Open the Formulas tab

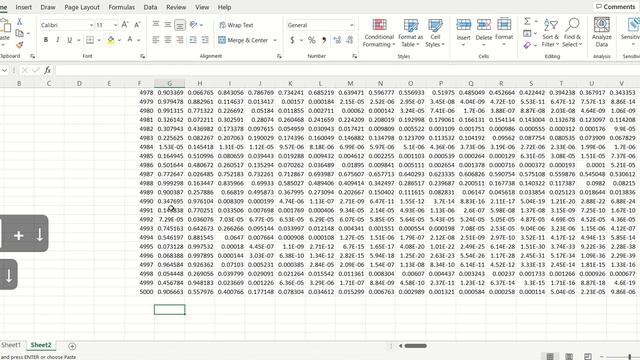tap(122, 7)
